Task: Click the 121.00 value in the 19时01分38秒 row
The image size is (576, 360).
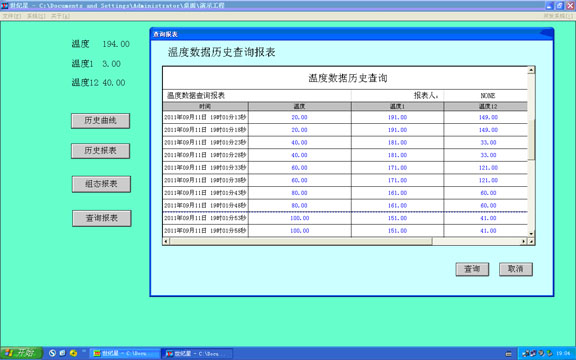Action: click(x=488, y=180)
